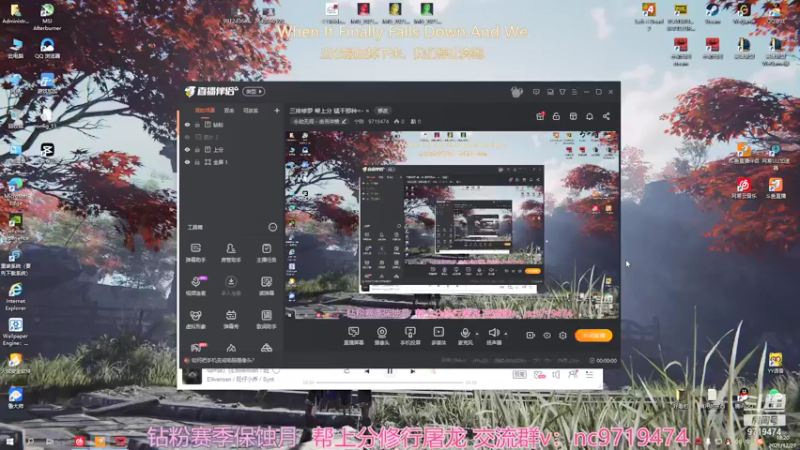Edit the stream category with pencil icon
The width and height of the screenshot is (800, 450).
click(344, 122)
